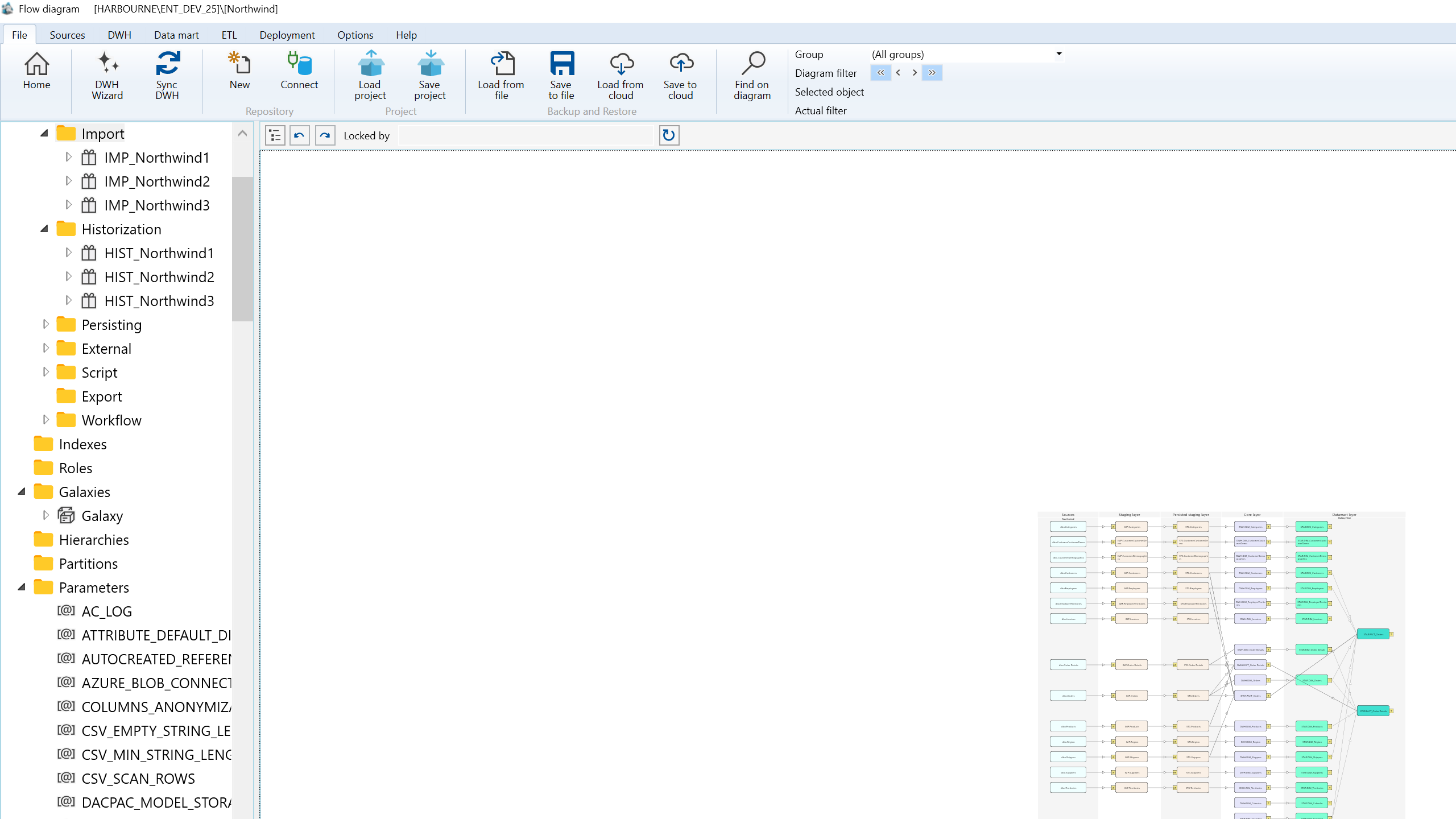Click Load from file icon

[x=501, y=76]
